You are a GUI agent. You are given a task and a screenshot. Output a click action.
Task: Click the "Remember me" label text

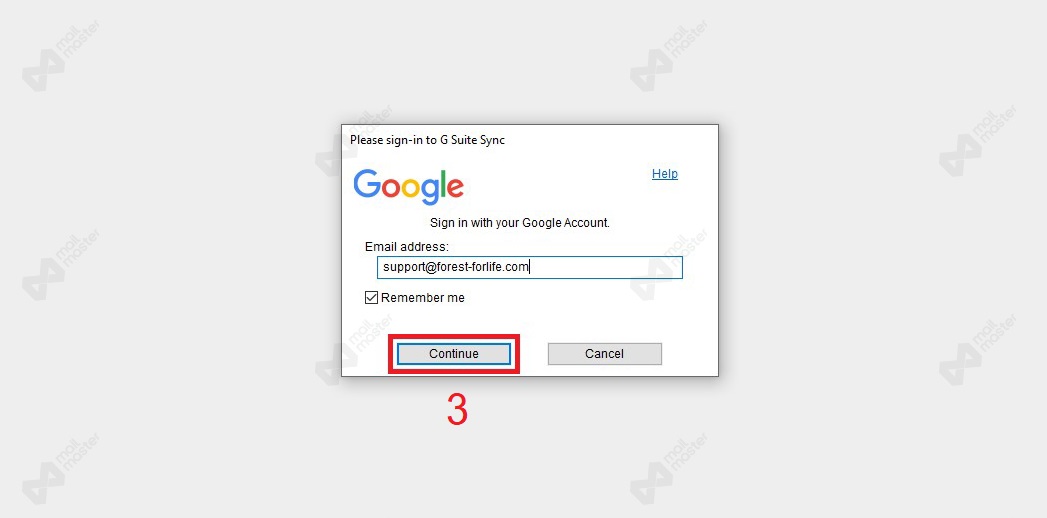423,298
